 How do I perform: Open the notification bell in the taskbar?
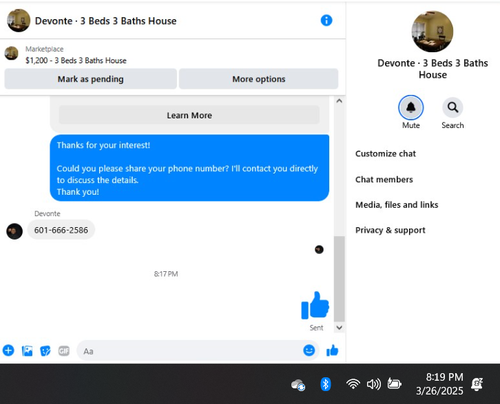(x=477, y=384)
